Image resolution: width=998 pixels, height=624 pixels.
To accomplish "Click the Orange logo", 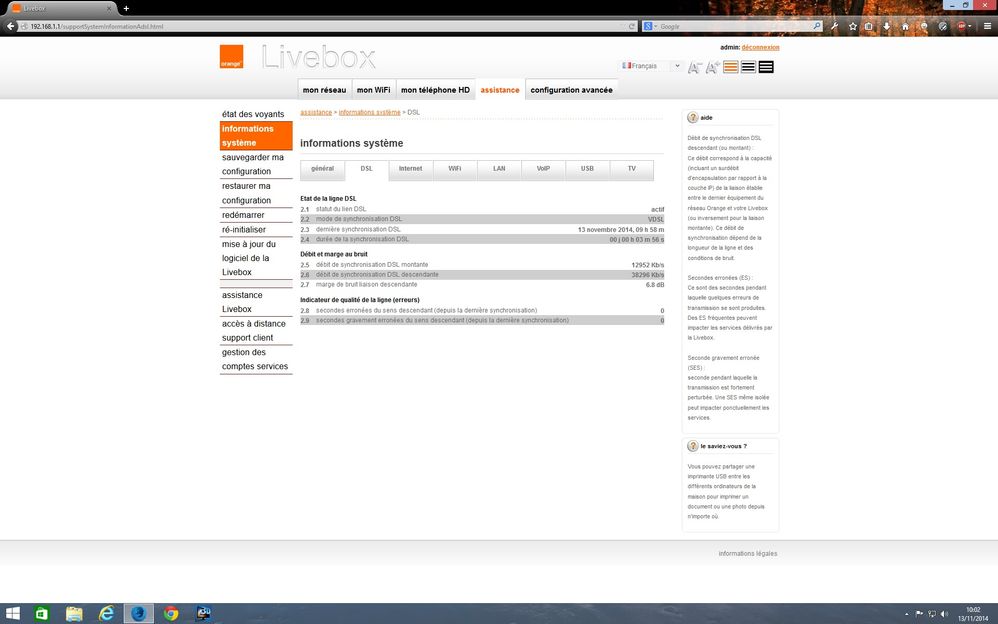I will pyautogui.click(x=231, y=56).
